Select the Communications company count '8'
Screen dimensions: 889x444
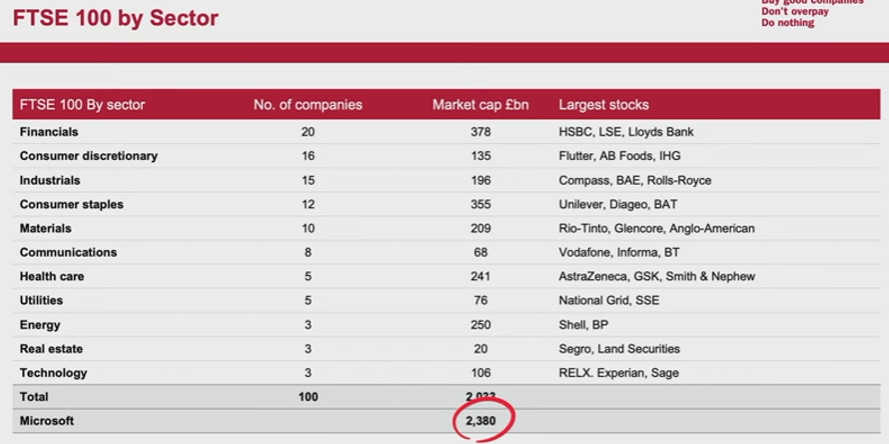308,252
